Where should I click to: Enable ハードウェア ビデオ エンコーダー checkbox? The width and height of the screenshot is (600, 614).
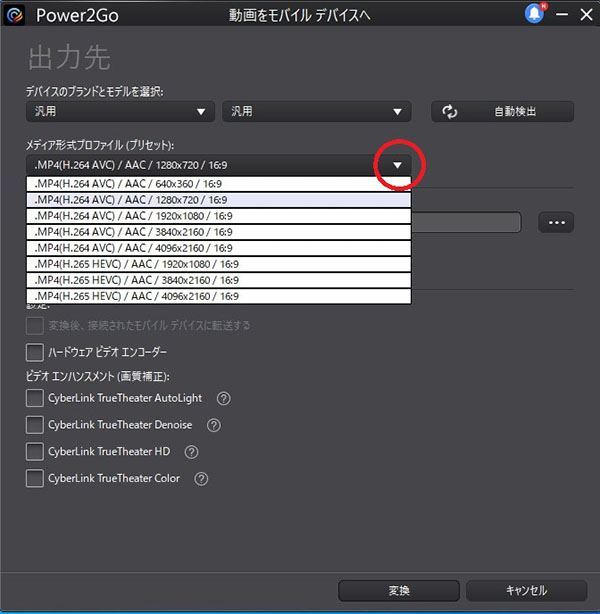tap(35, 352)
